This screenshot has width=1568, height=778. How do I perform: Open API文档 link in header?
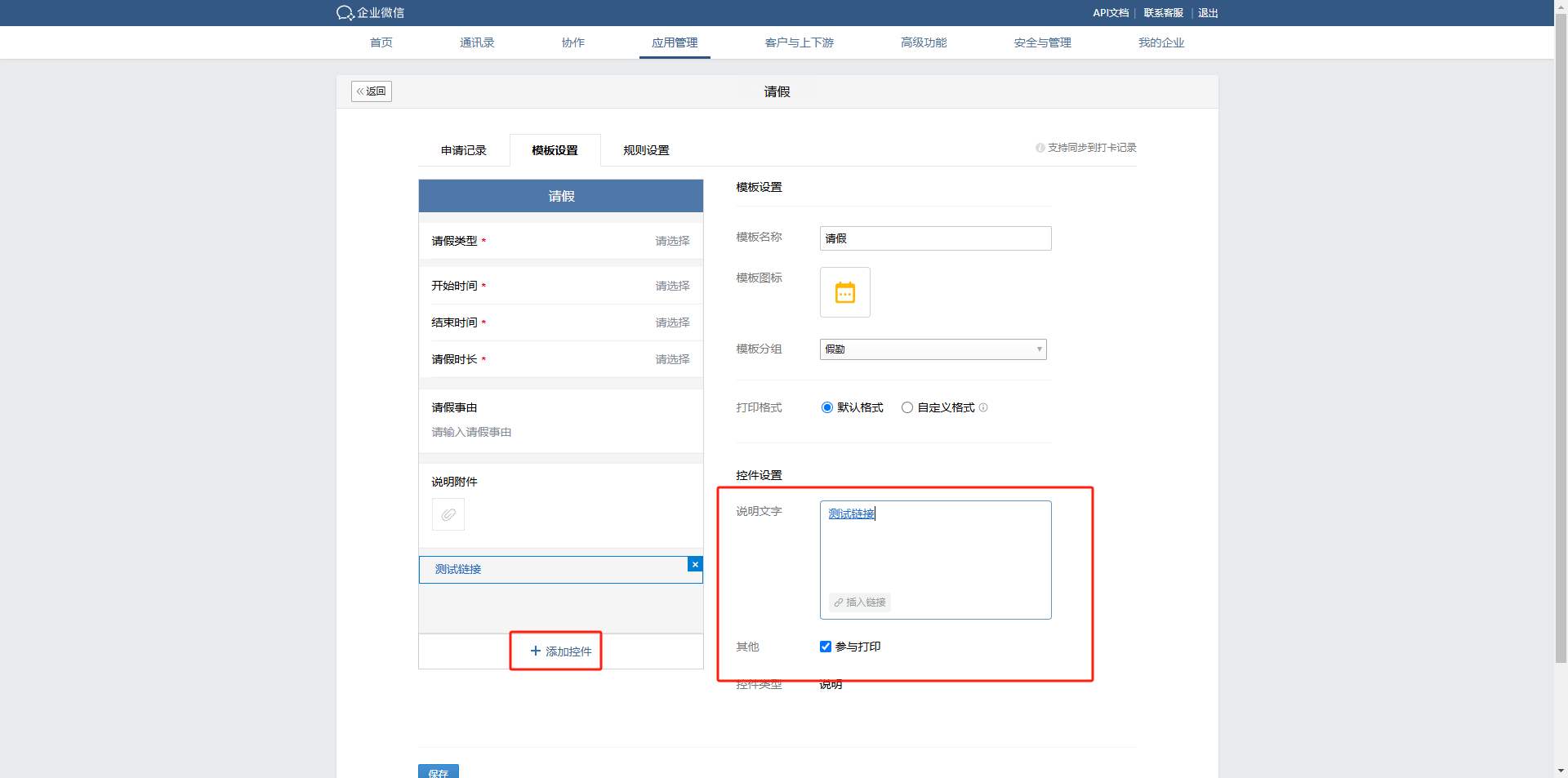(1111, 13)
